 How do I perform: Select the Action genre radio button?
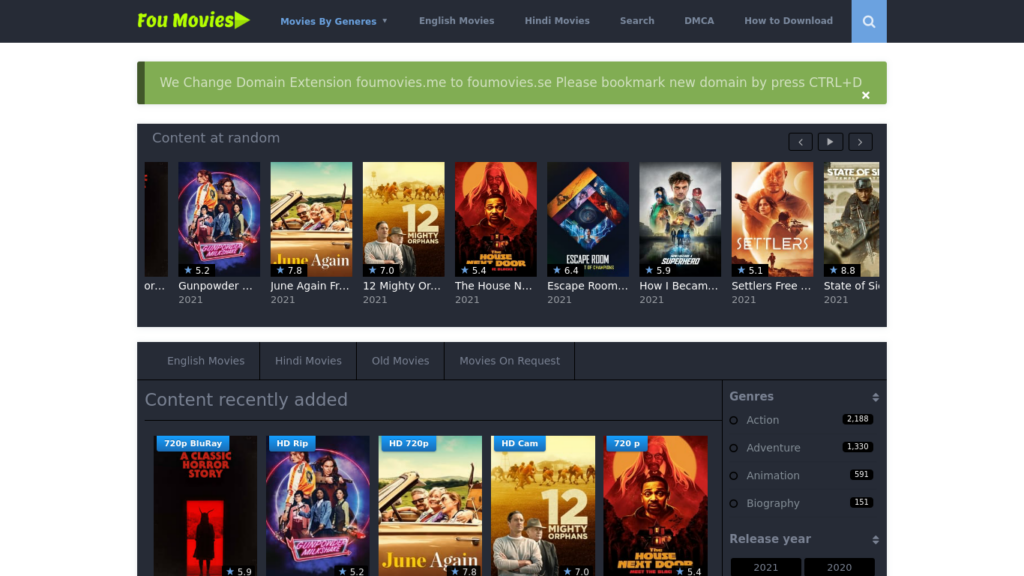(x=734, y=421)
